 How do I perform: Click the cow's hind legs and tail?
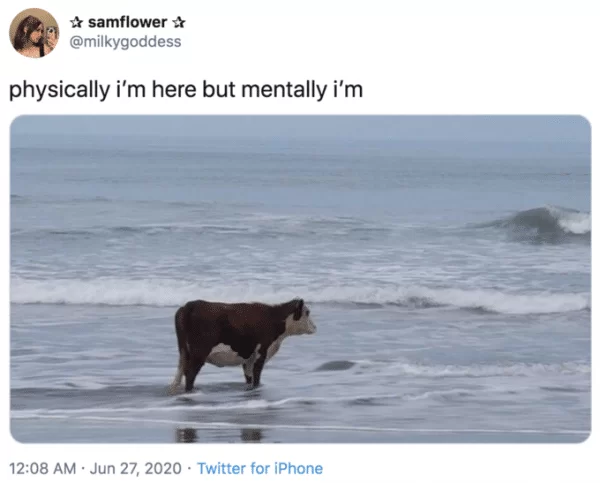[x=188, y=352]
